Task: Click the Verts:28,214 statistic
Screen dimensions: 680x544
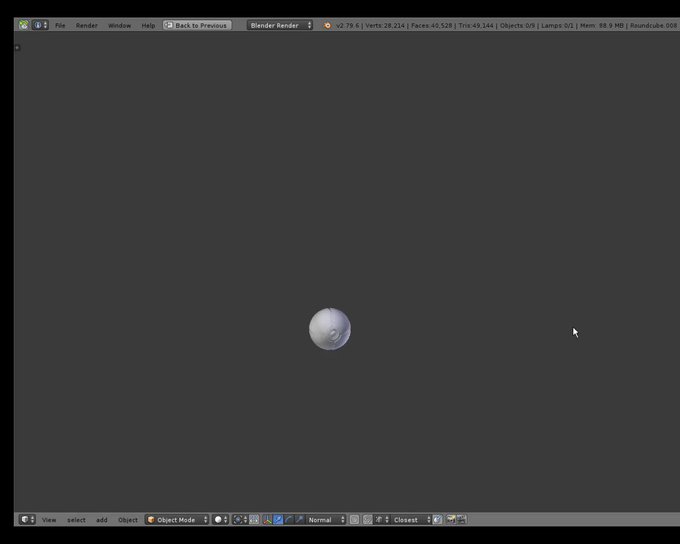Action: [385, 26]
